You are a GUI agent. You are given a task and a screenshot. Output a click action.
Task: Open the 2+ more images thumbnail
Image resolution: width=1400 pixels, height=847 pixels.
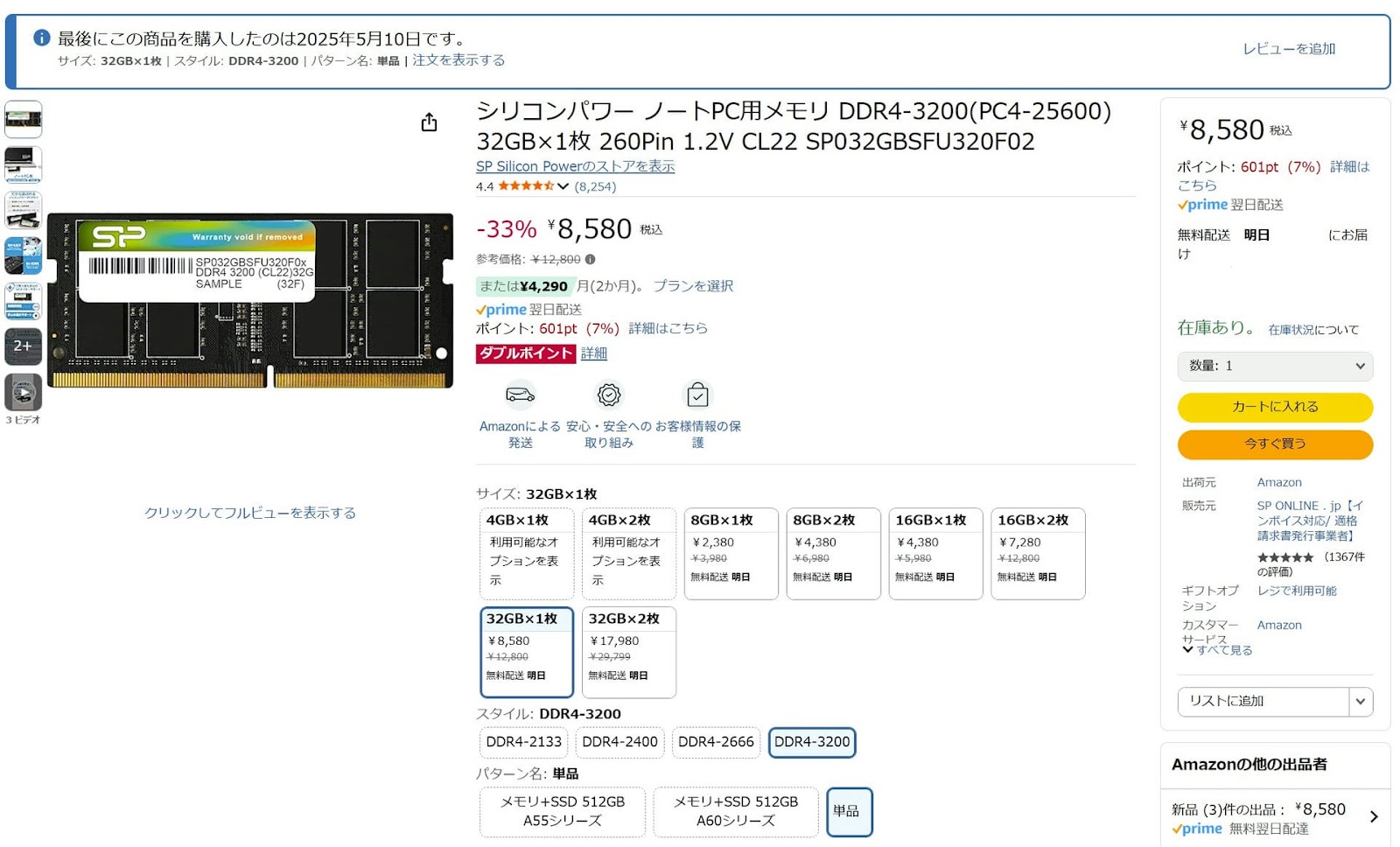24,346
